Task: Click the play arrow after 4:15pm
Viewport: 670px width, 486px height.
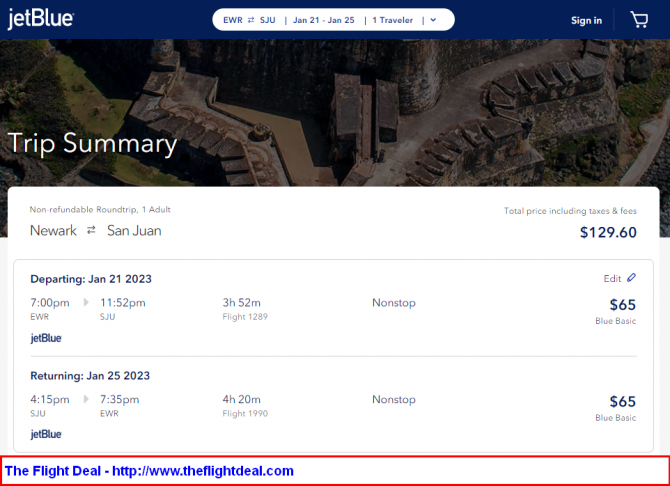Action: coord(86,399)
